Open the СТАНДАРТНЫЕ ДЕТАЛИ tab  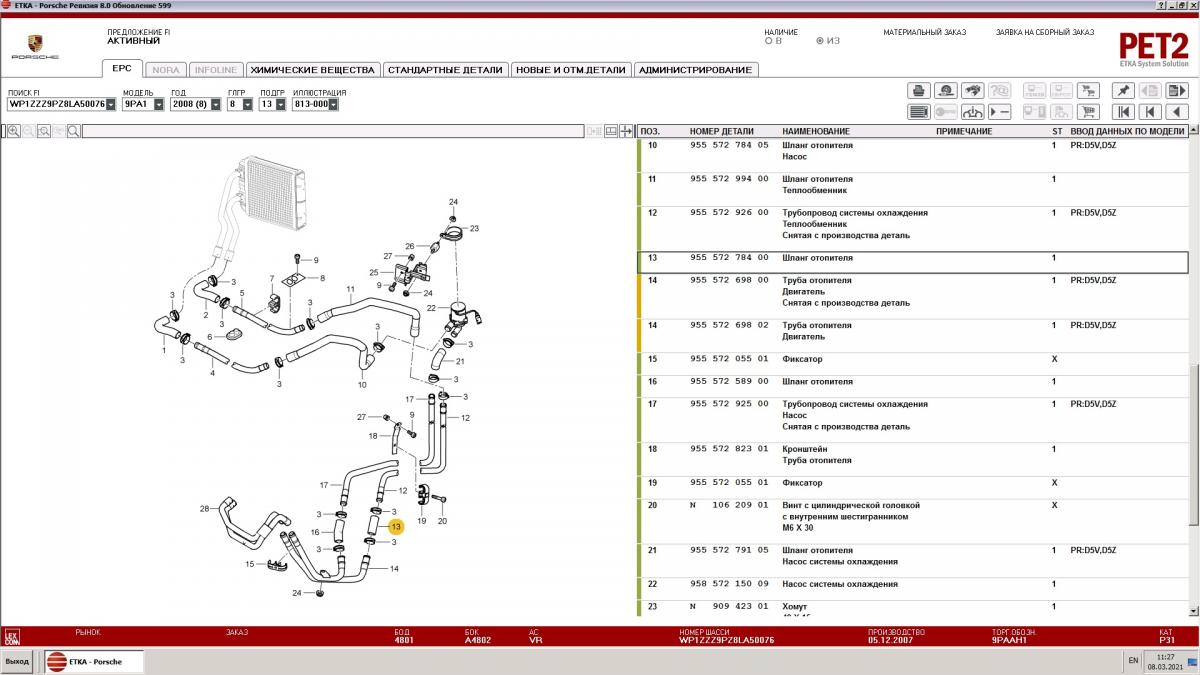[445, 70]
